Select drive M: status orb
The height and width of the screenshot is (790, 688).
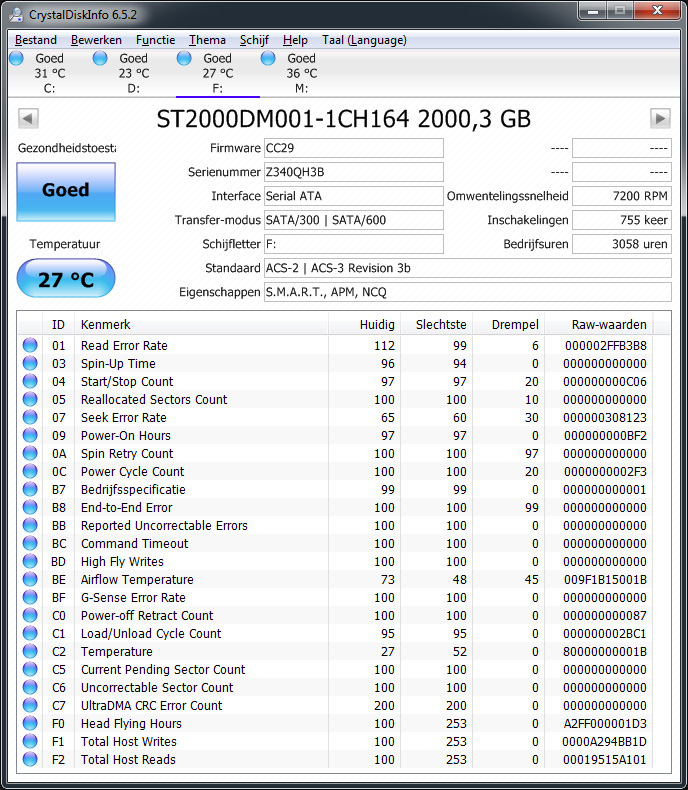click(x=268, y=58)
